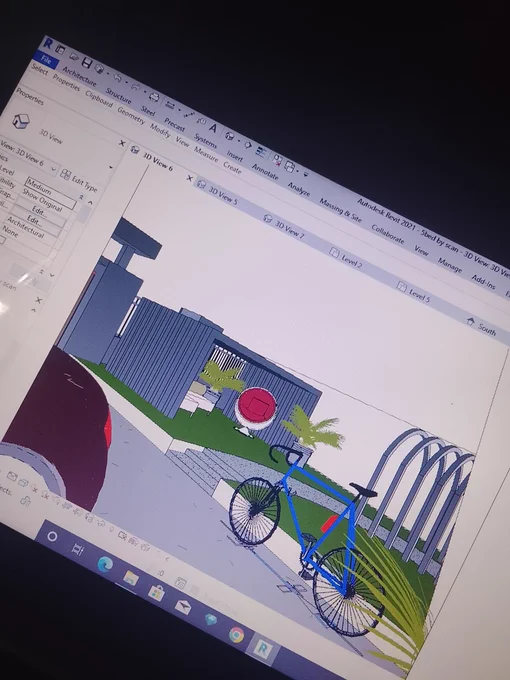
Task: Click the Revit Home icon in quick access toolbar
Action: pyautogui.click(x=60, y=50)
